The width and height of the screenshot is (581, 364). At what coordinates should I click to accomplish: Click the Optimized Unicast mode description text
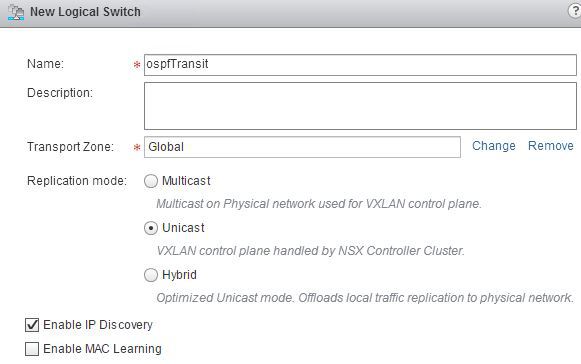365,298
